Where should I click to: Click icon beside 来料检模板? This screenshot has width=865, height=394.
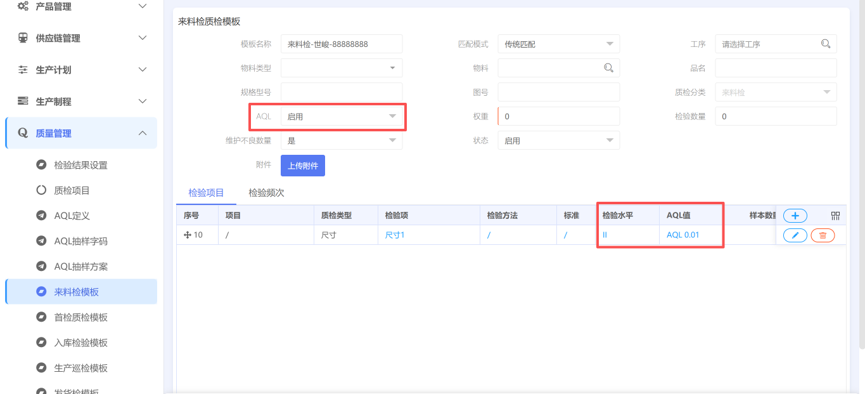coord(41,292)
